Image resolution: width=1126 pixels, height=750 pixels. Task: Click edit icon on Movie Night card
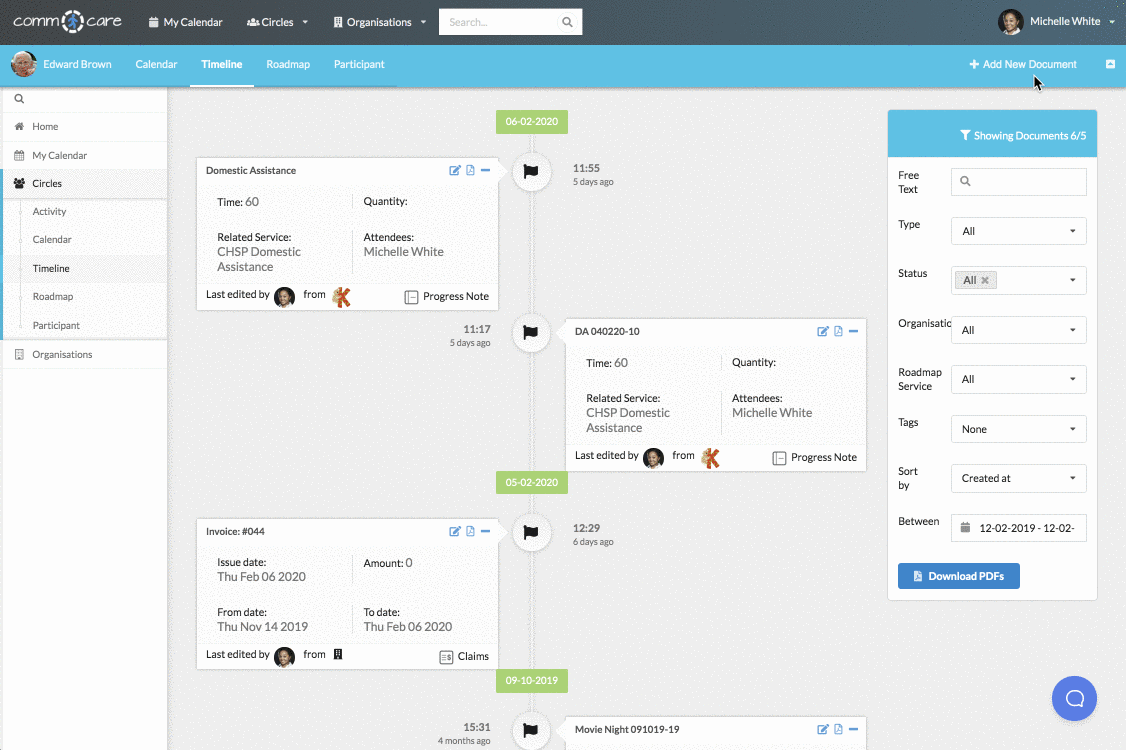(x=823, y=729)
